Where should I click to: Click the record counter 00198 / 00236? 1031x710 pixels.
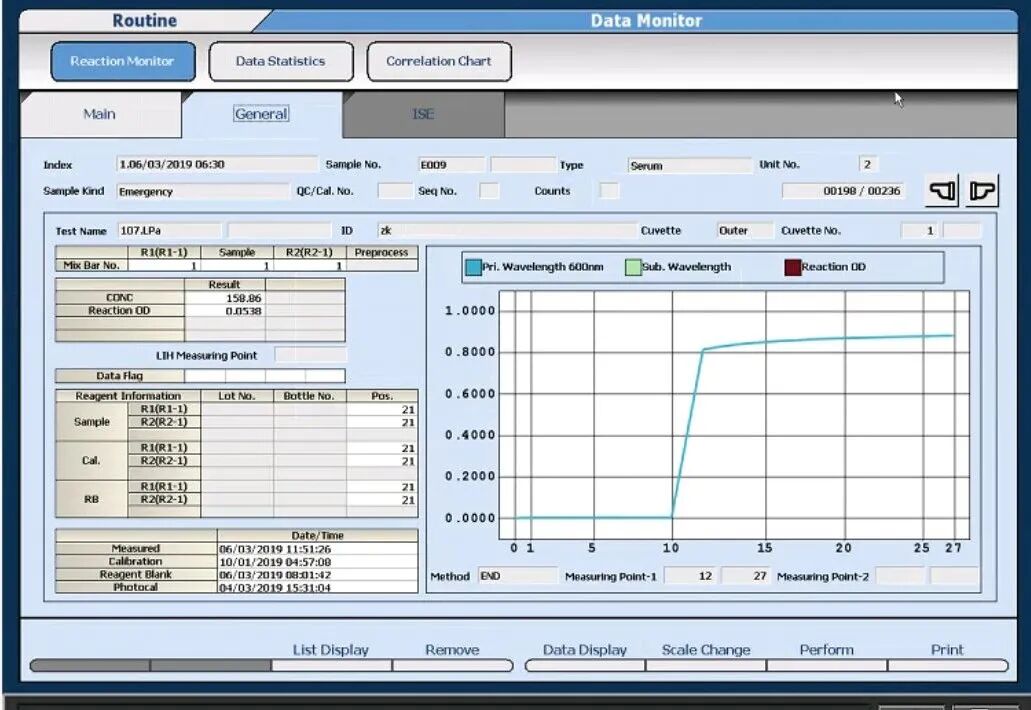(843, 191)
